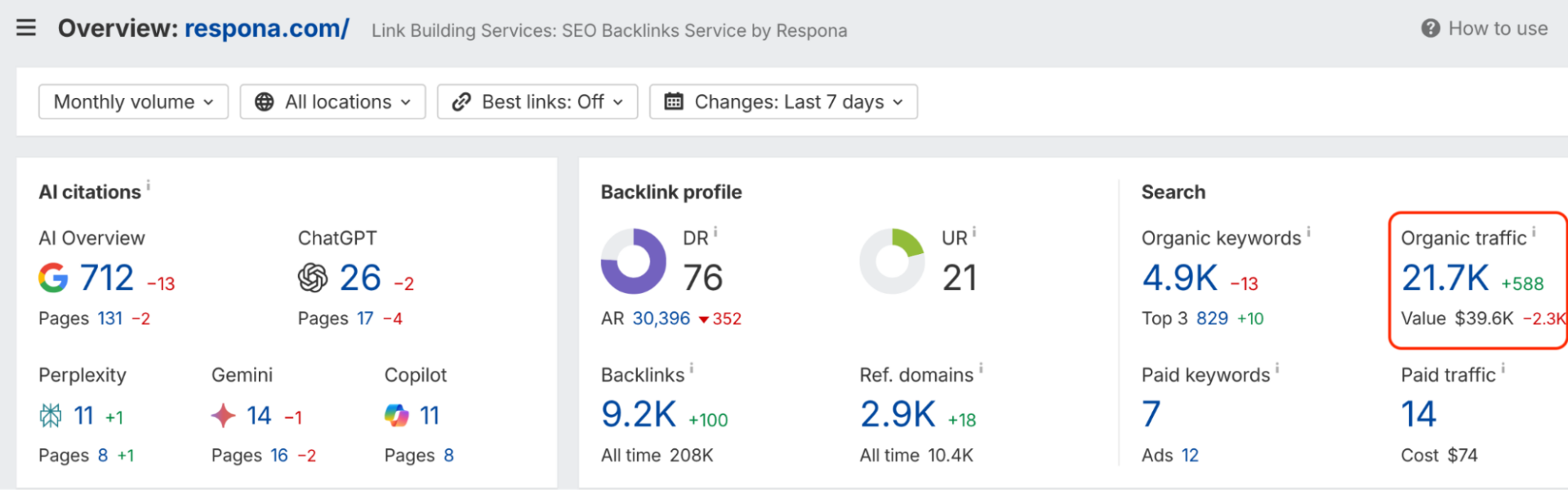Show the AI citations info tooltip
The height and width of the screenshot is (490, 1568).
tap(148, 185)
